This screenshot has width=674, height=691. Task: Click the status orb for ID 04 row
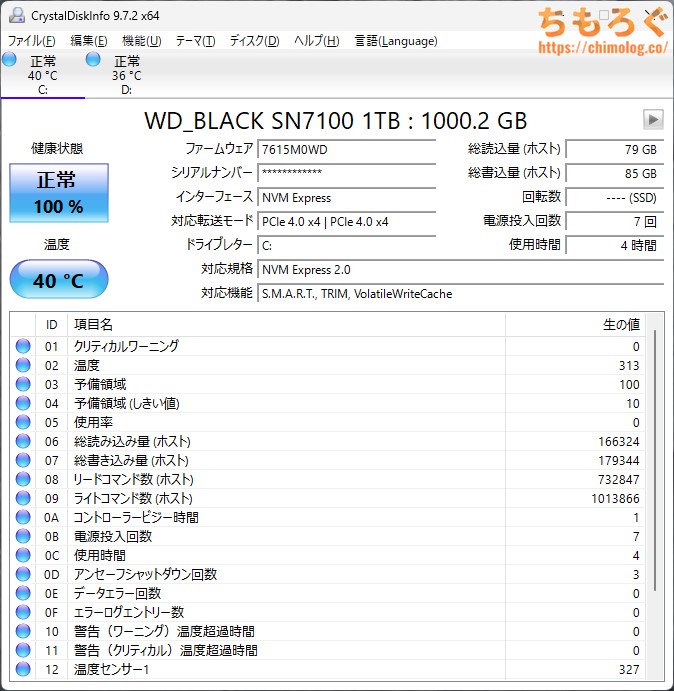[23, 403]
